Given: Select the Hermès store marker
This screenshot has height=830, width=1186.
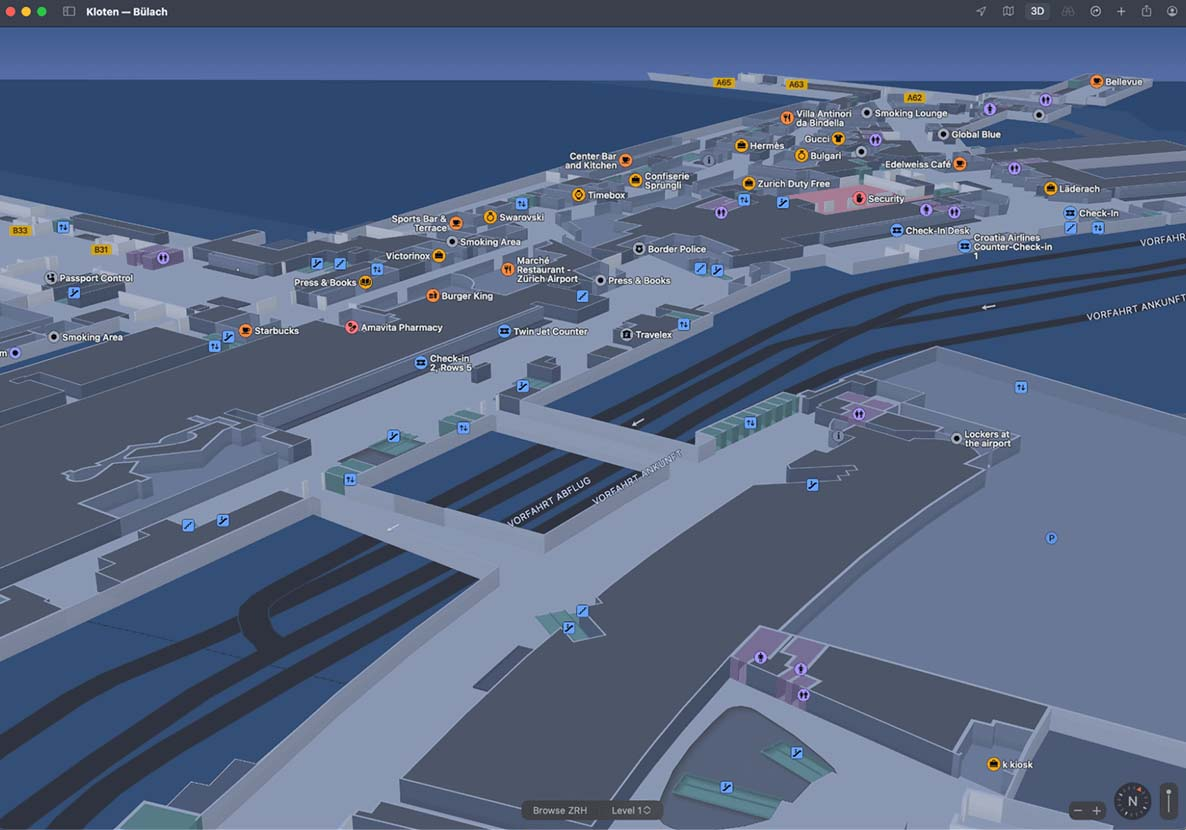Looking at the screenshot, I should (742, 146).
